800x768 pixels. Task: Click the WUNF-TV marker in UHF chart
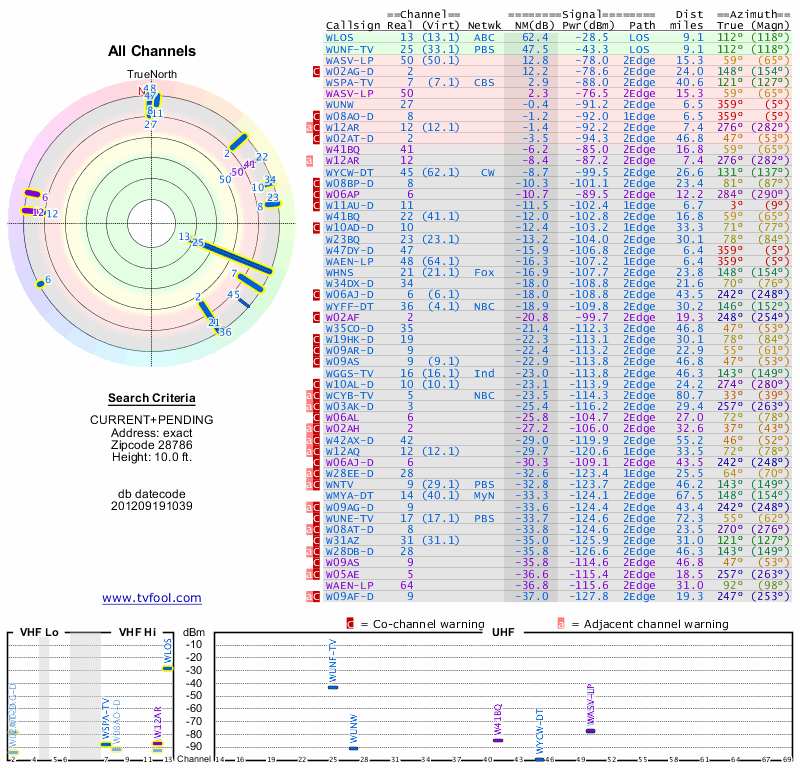[x=333, y=687]
